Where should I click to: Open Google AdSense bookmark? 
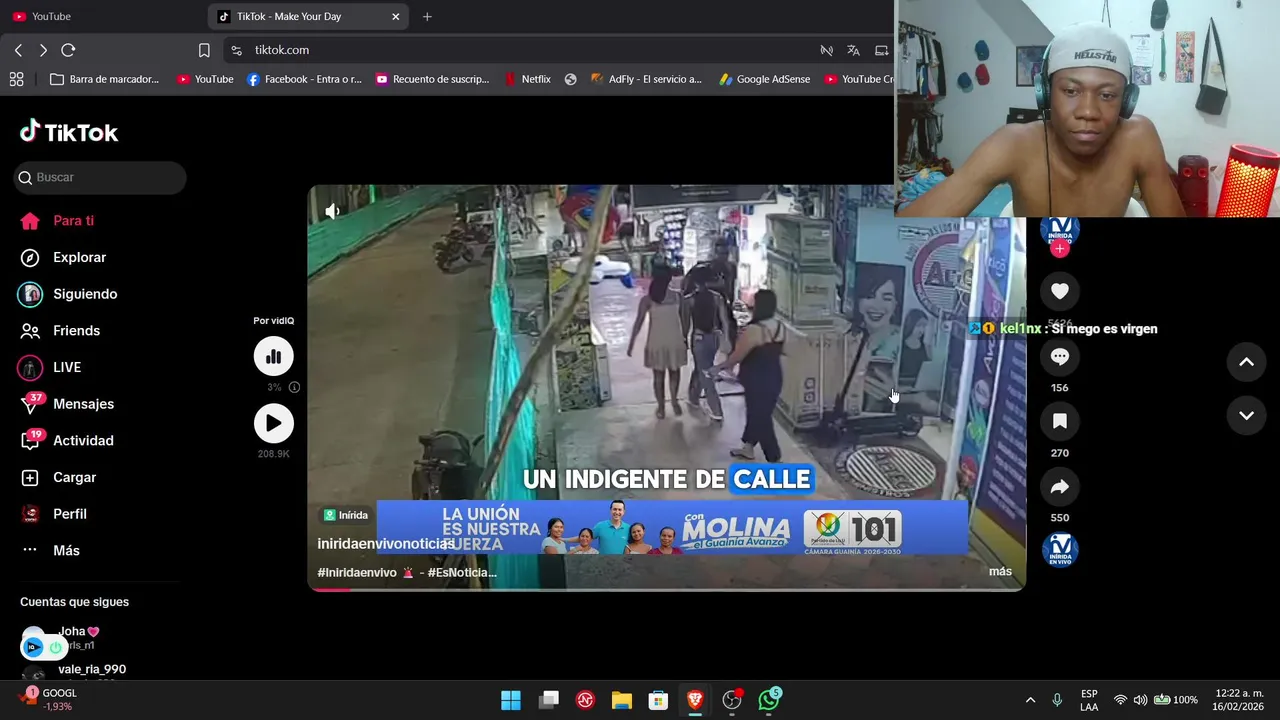click(x=765, y=79)
